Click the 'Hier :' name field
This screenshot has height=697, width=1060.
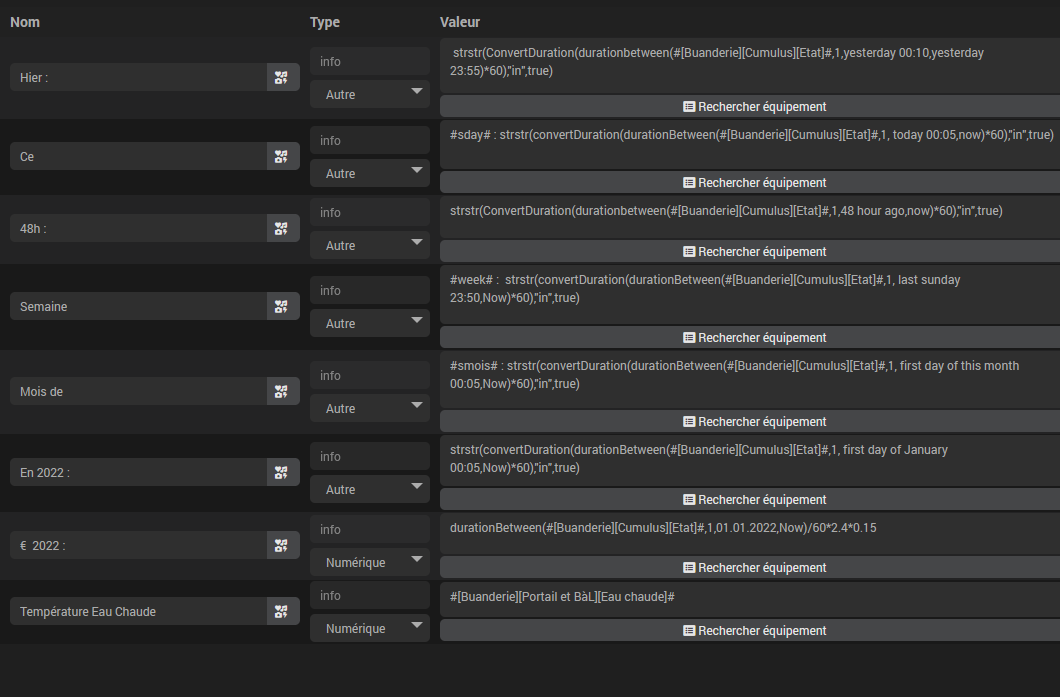(139, 78)
